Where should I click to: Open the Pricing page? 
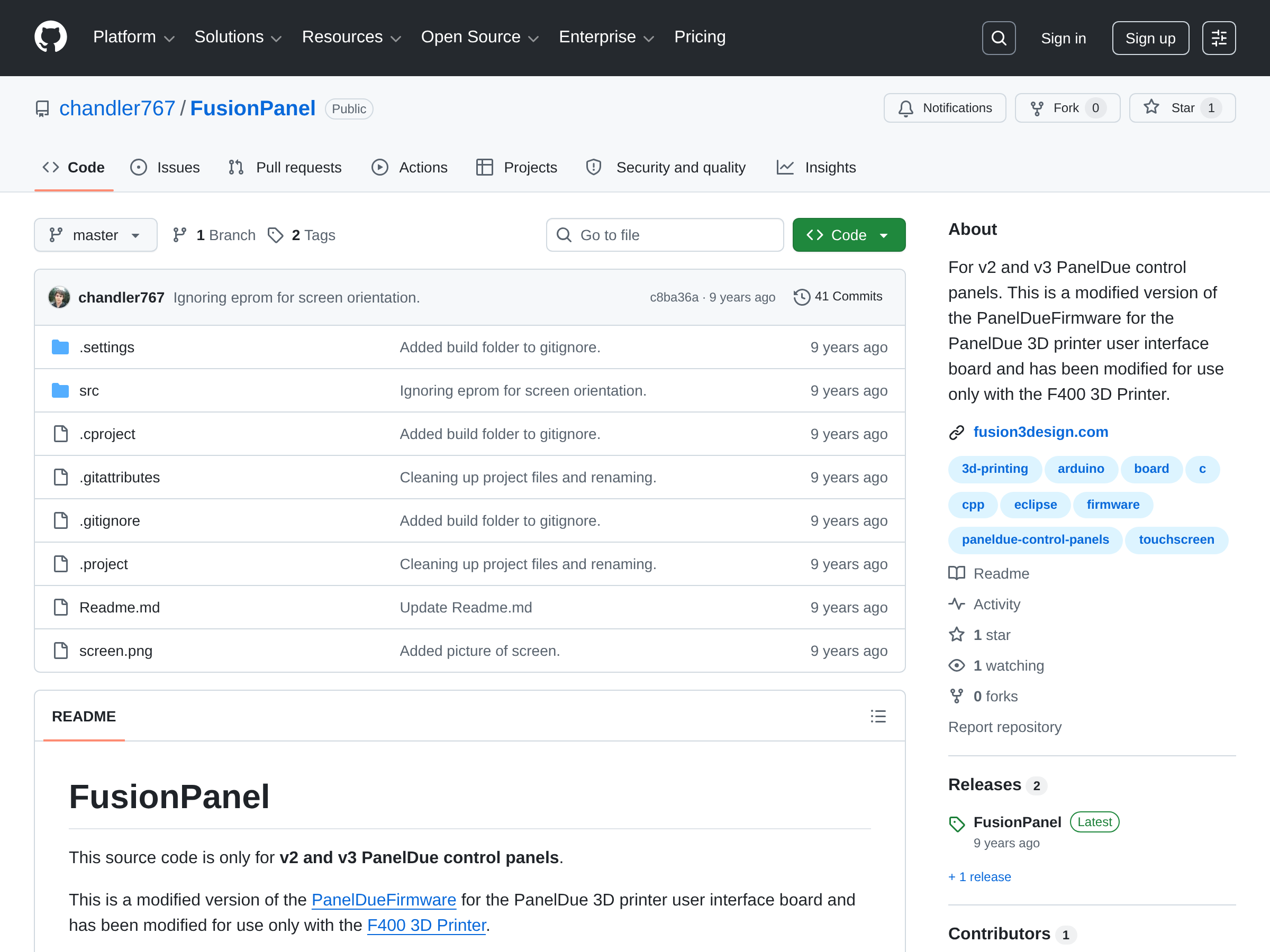tap(700, 38)
